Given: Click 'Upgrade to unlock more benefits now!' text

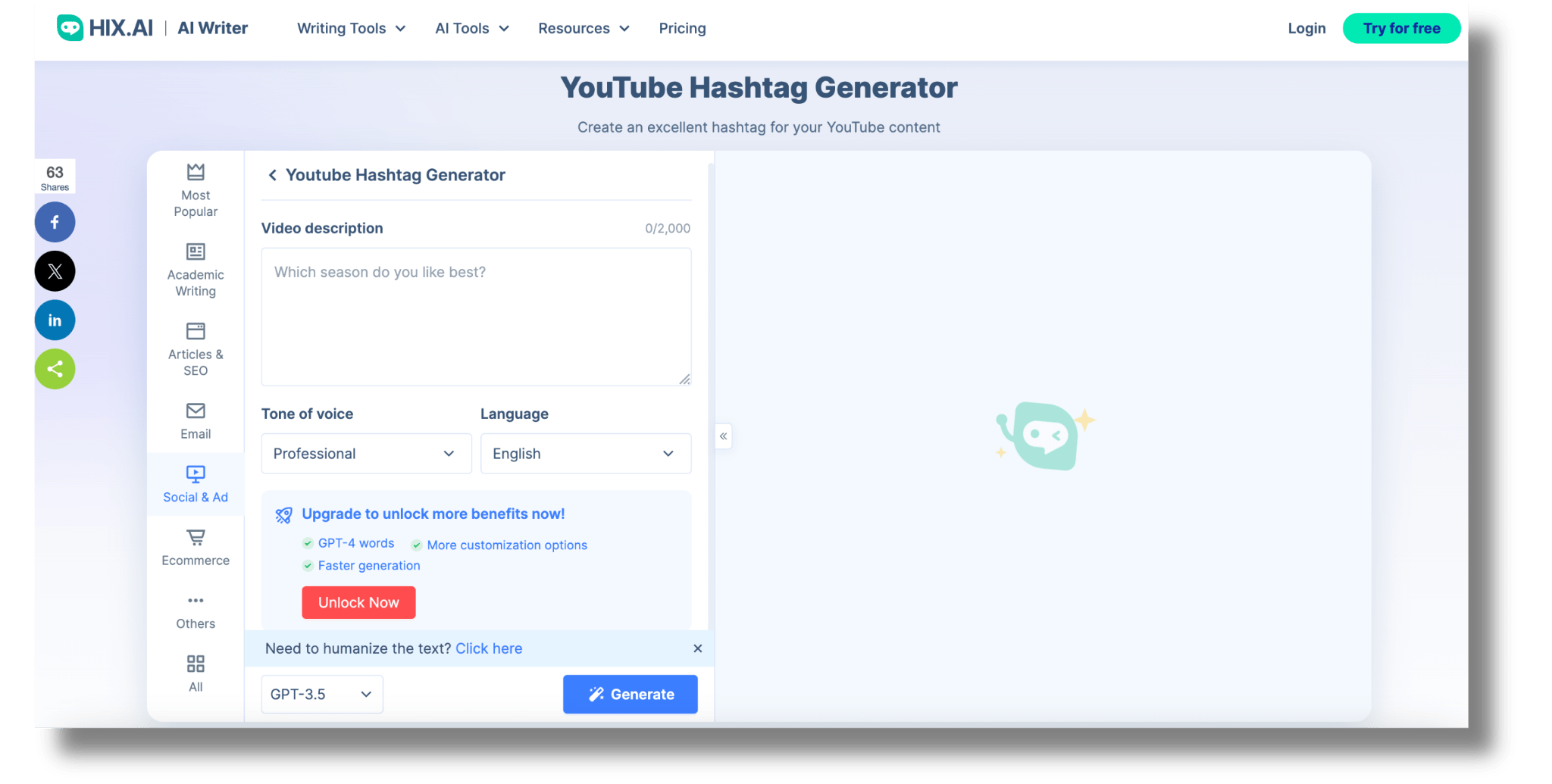Looking at the screenshot, I should pyautogui.click(x=433, y=514).
